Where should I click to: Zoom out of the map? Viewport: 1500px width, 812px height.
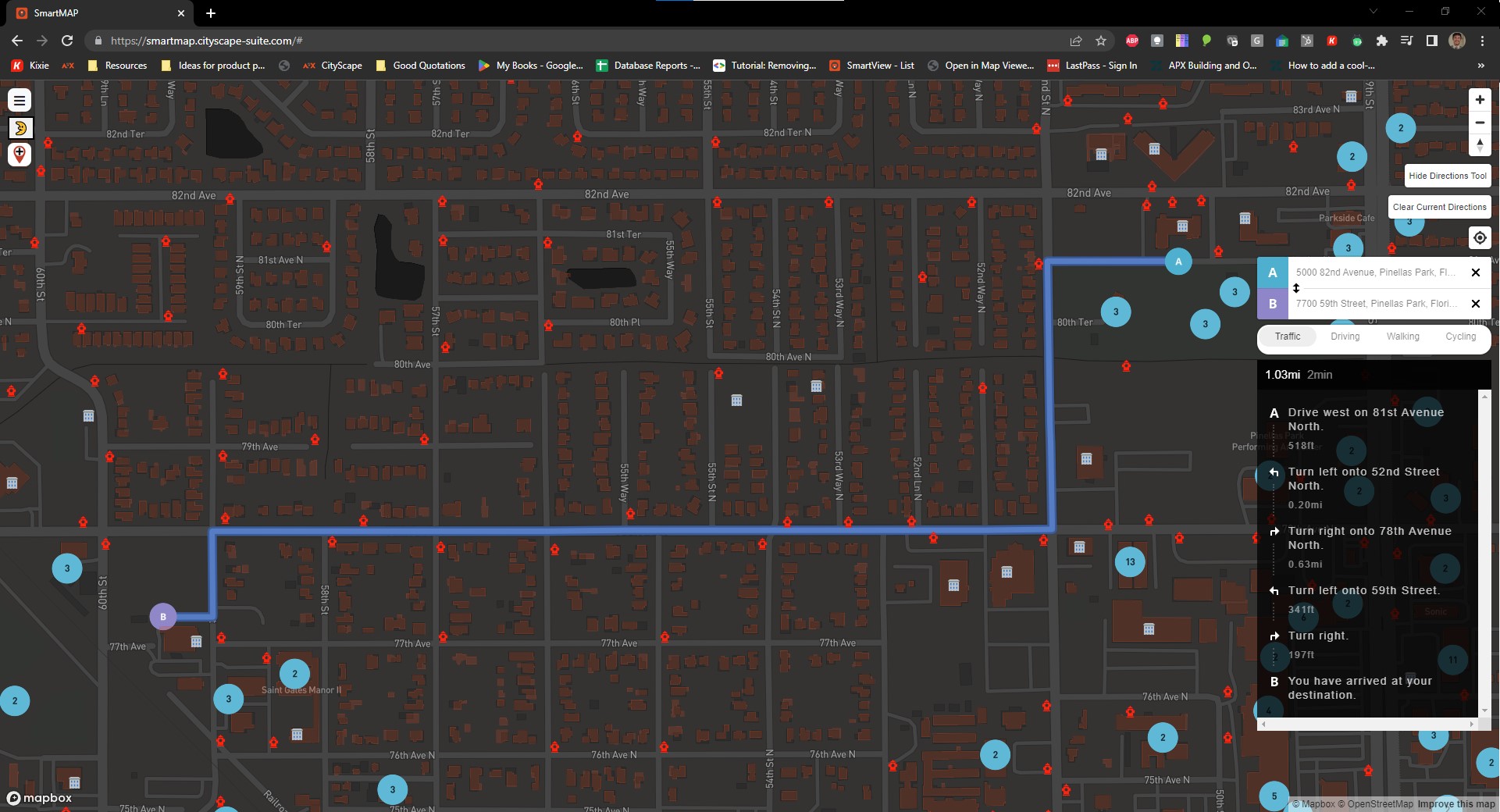point(1479,123)
